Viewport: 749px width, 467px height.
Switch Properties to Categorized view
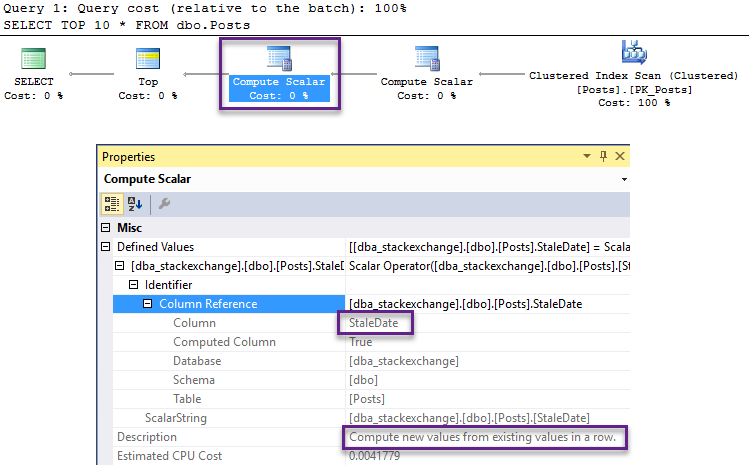tap(113, 204)
